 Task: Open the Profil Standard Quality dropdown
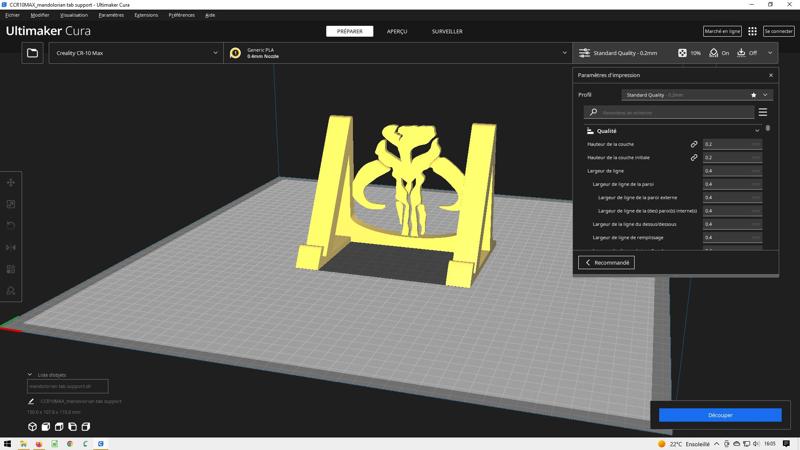[697, 95]
